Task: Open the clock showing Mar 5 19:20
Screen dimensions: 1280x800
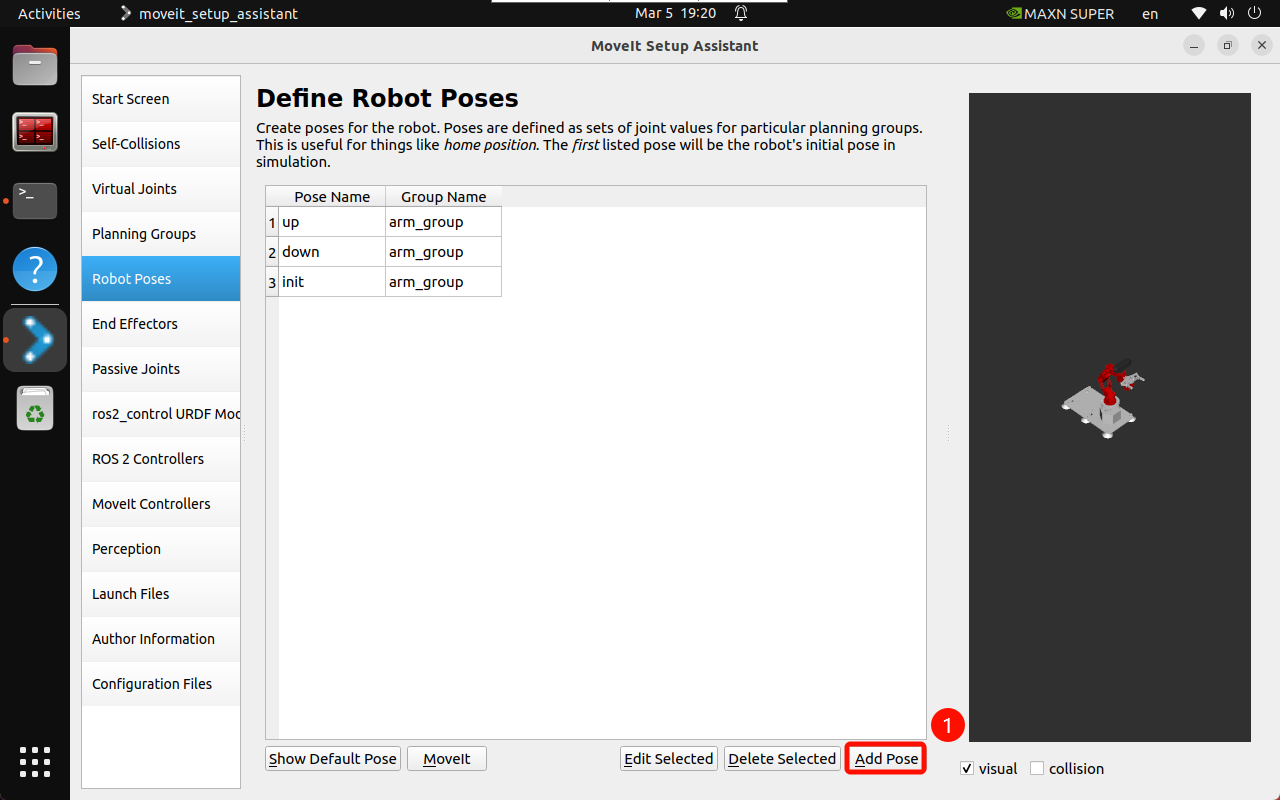Action: pos(676,14)
